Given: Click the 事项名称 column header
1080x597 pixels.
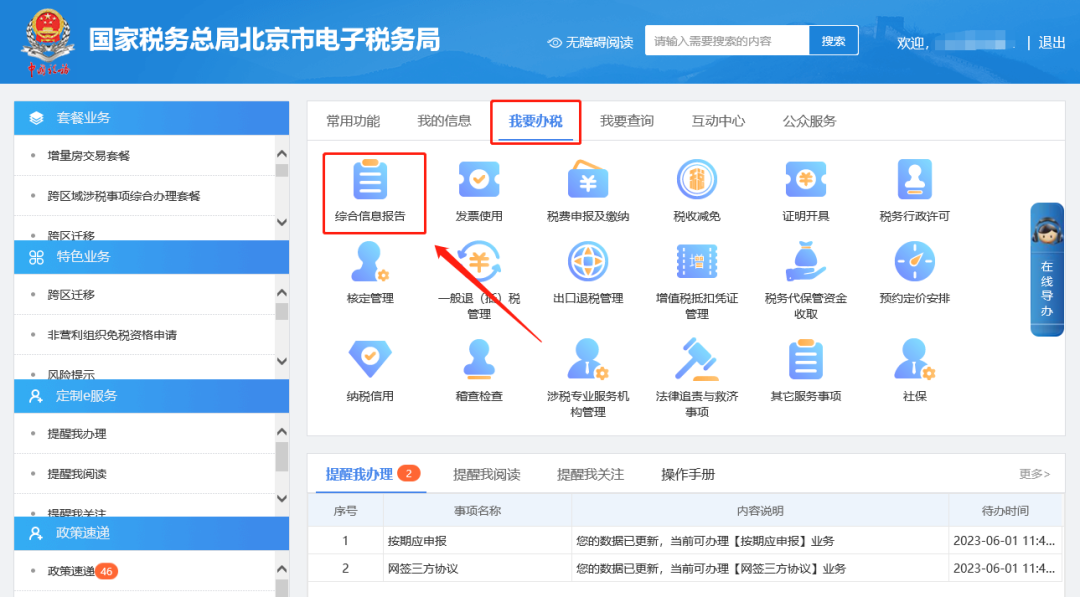Looking at the screenshot, I should (x=477, y=511).
